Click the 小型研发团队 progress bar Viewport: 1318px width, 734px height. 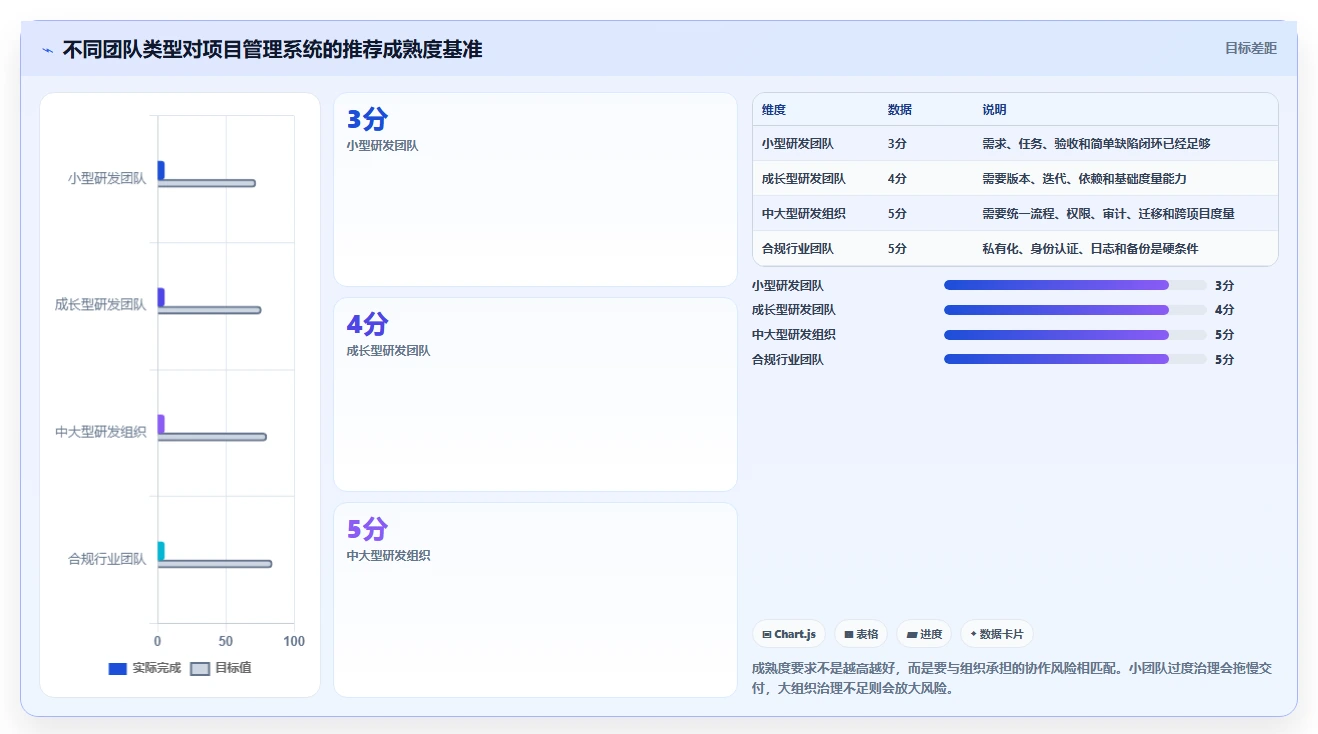click(1075, 285)
